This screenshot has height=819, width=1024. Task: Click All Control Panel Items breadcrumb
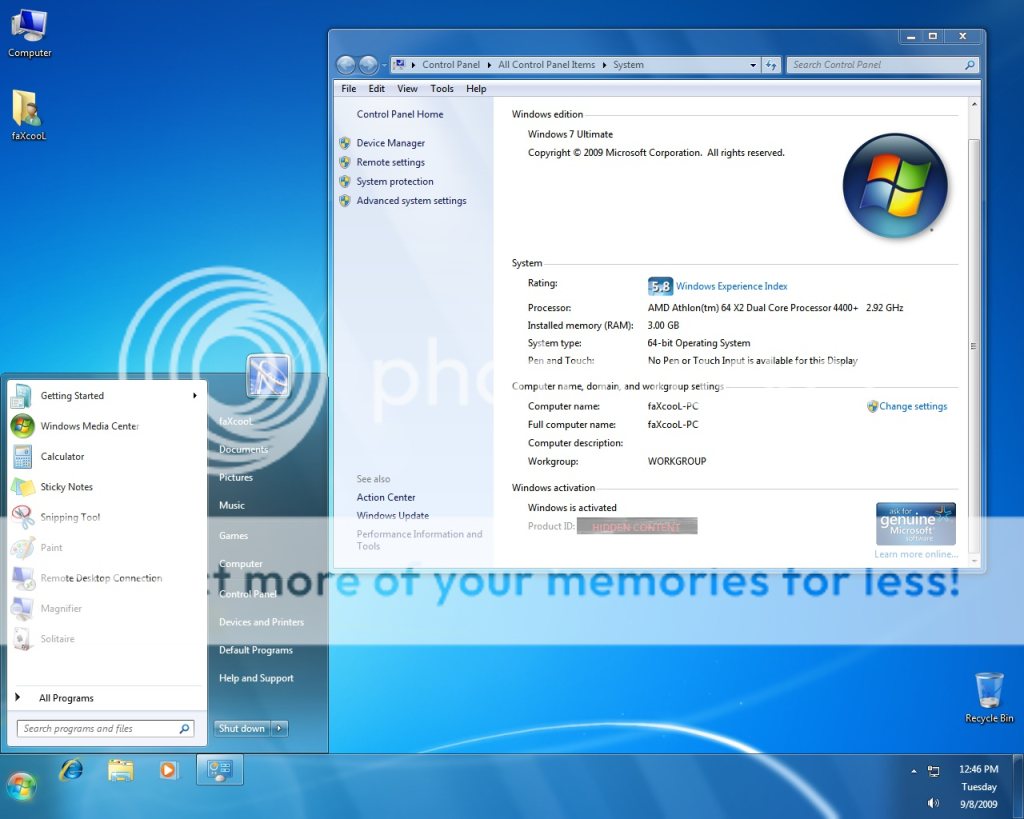coord(547,65)
